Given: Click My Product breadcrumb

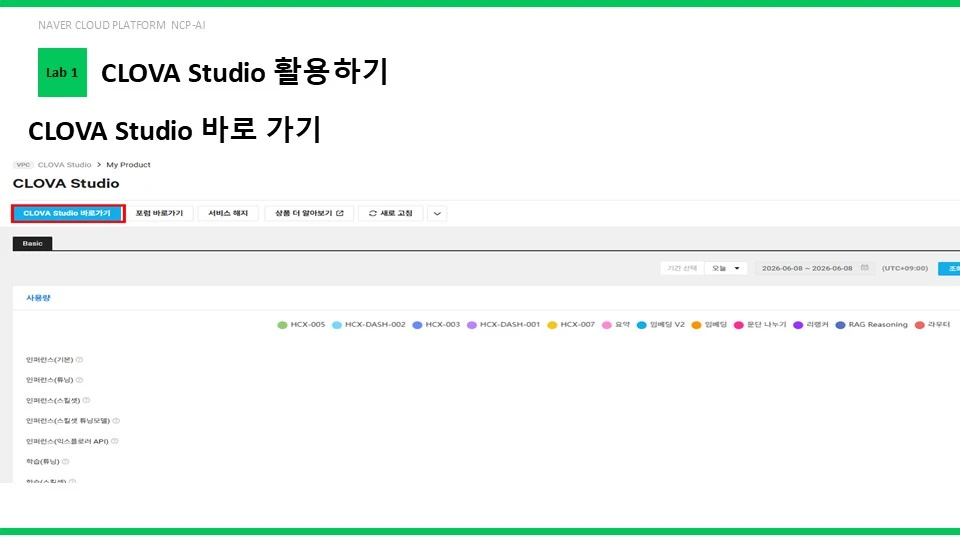Looking at the screenshot, I should point(128,165).
